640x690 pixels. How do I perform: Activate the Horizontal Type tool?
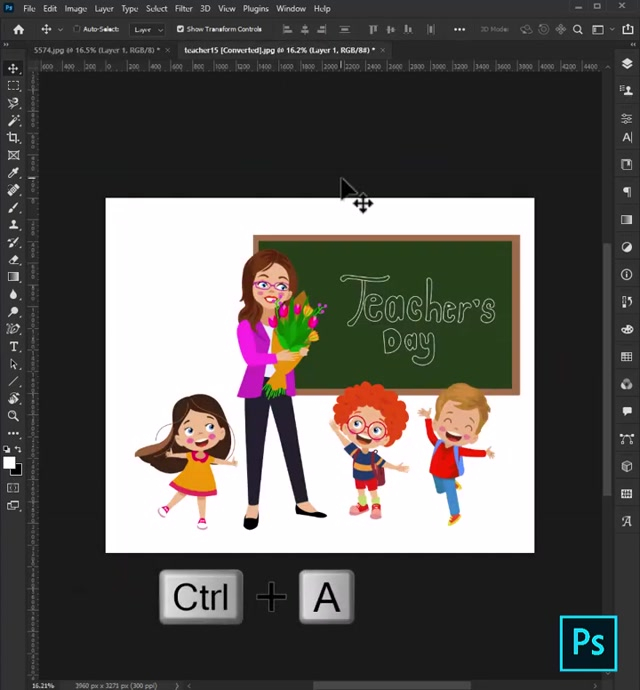(14, 346)
